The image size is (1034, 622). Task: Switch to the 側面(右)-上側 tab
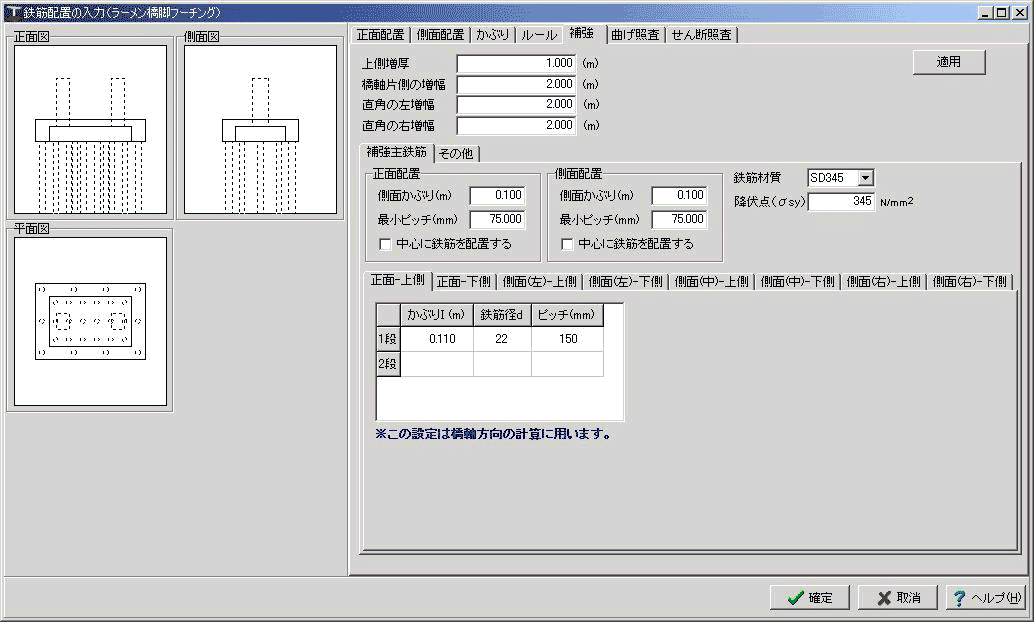(883, 282)
